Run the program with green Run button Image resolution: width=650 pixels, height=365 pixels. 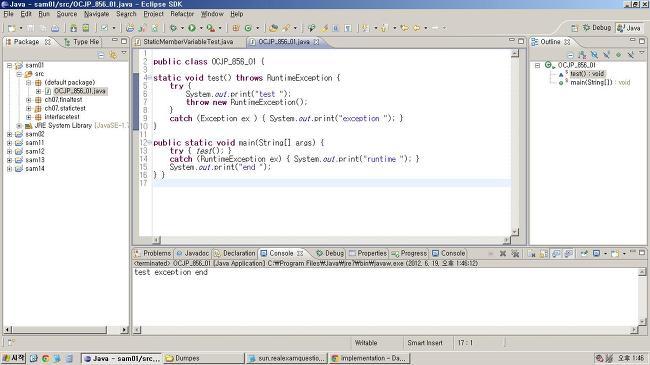[x=192, y=28]
